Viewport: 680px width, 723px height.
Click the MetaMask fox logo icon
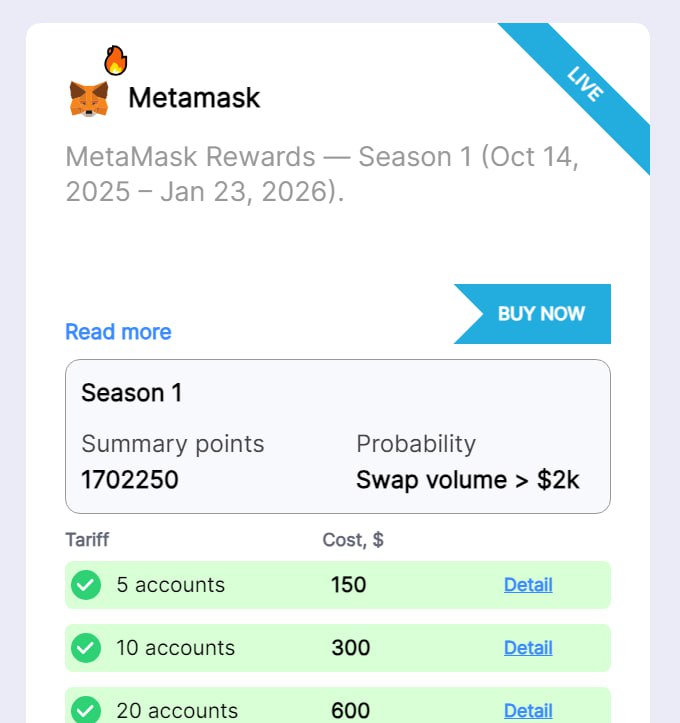click(89, 98)
